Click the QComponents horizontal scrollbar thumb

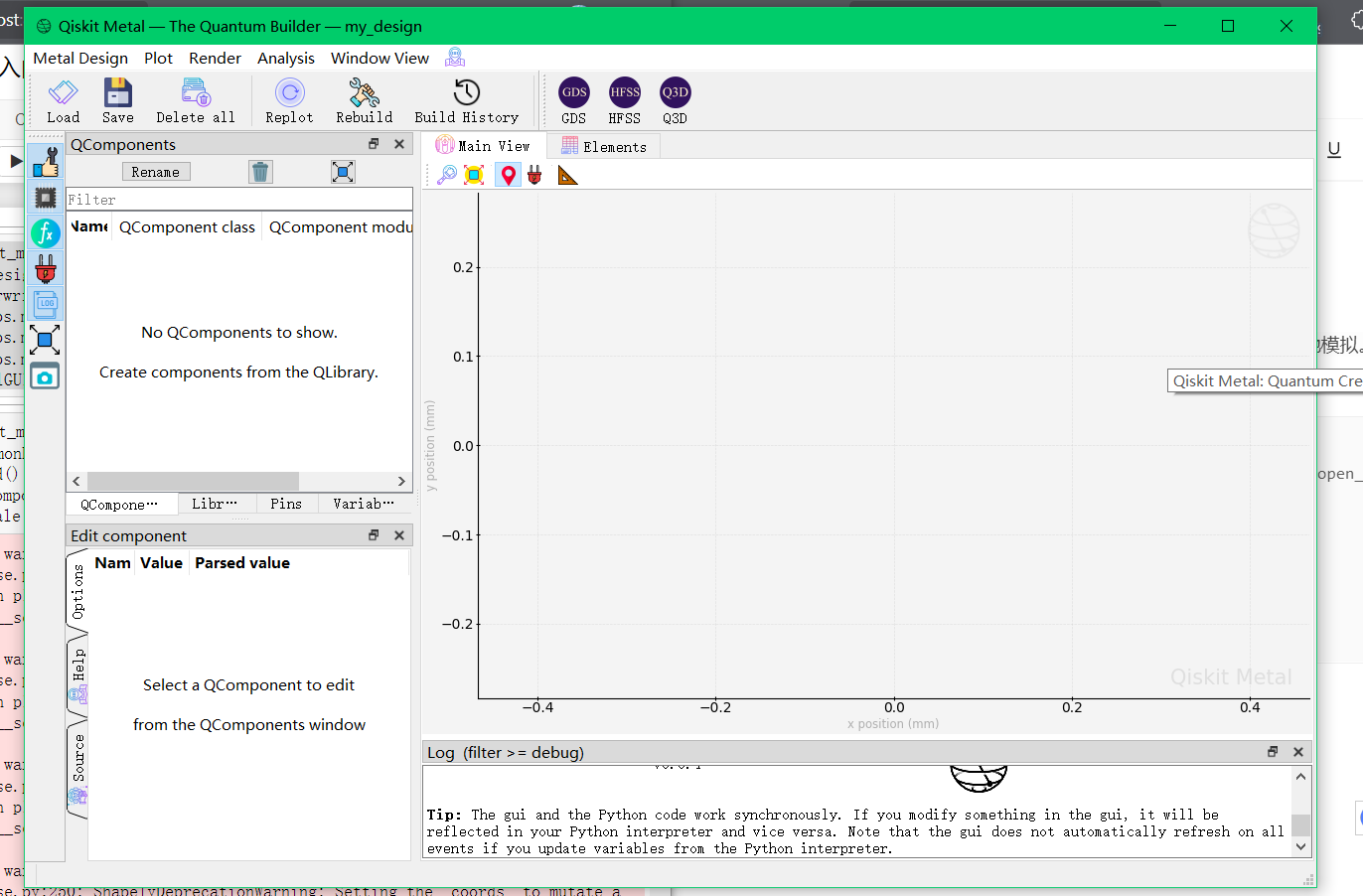(x=193, y=481)
